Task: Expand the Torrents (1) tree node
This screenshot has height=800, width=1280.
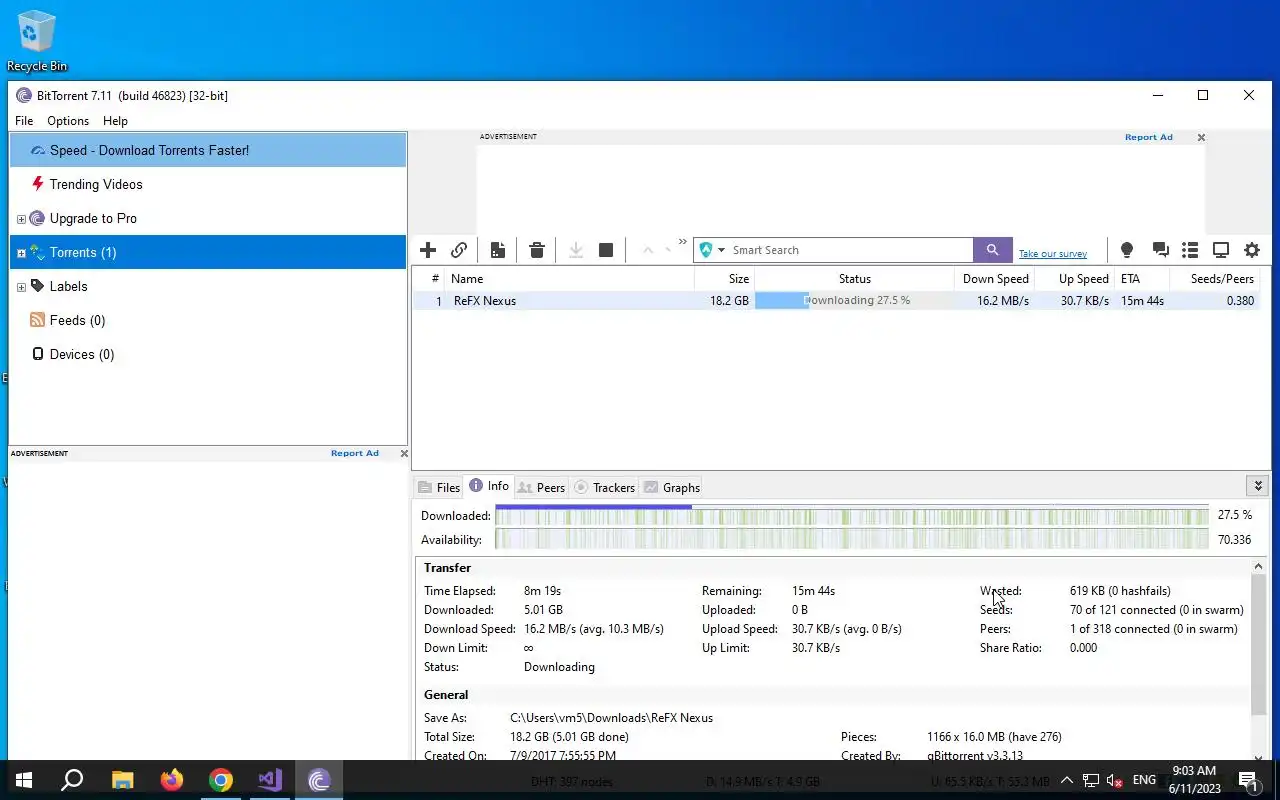Action: click(21, 253)
